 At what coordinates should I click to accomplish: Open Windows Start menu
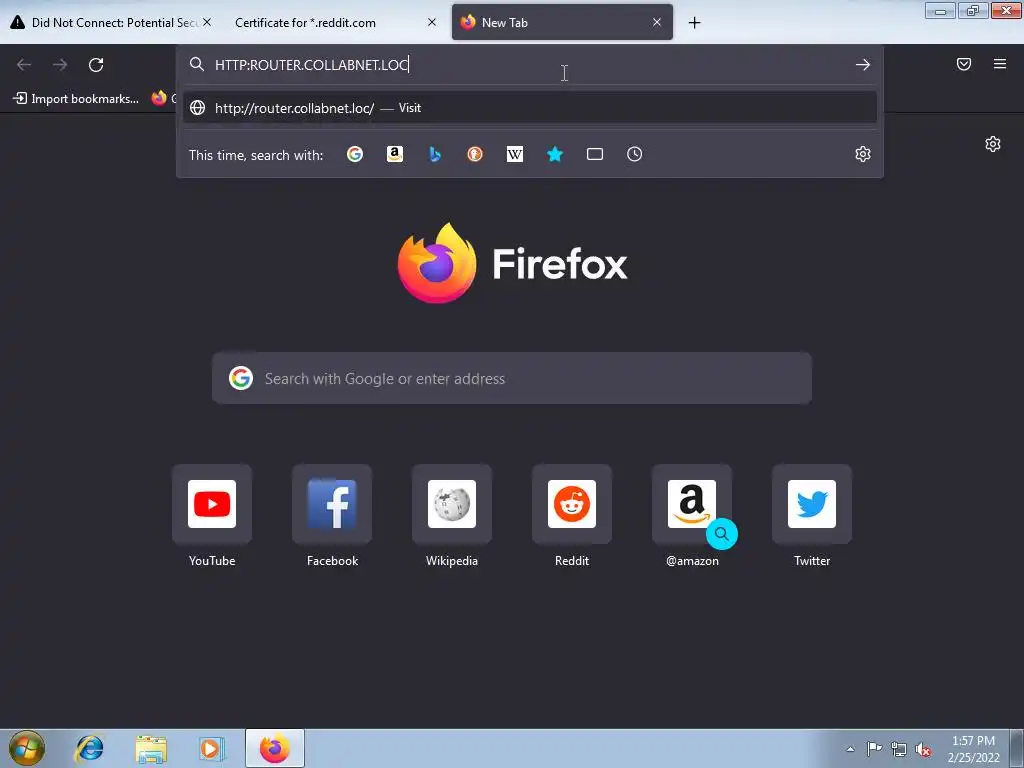coord(27,748)
